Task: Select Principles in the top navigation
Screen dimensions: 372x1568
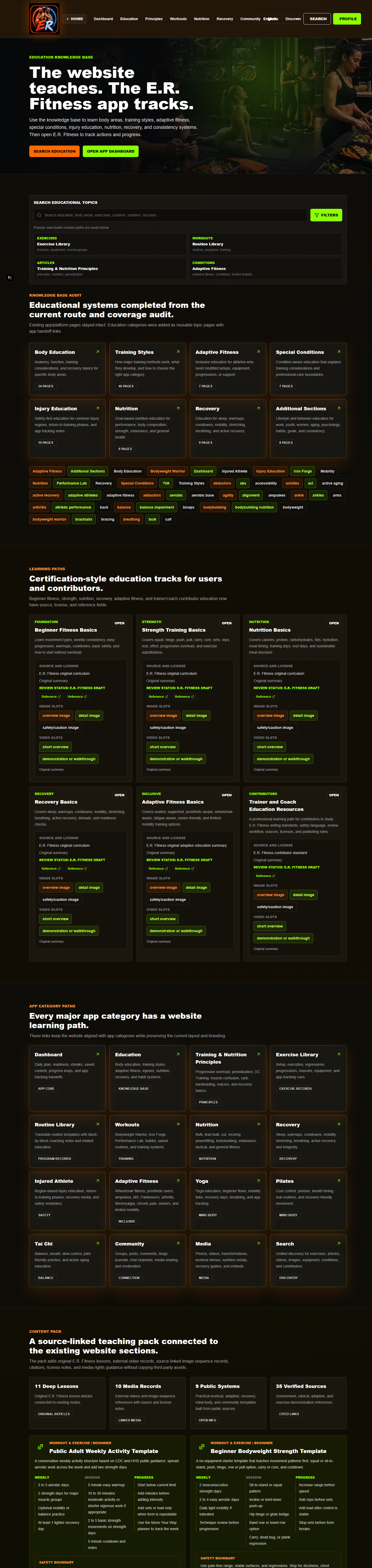Action: click(x=154, y=19)
